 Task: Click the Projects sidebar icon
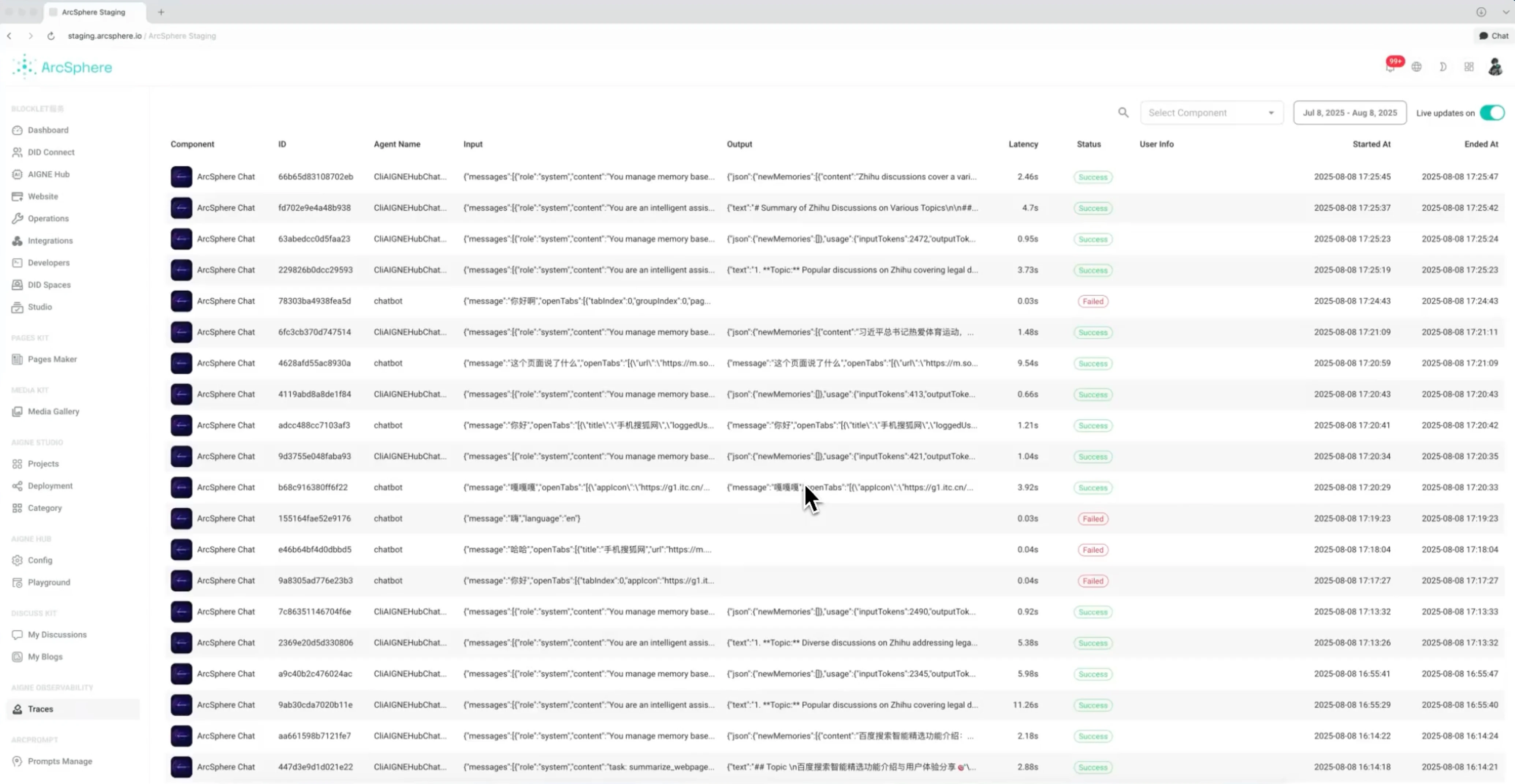[x=17, y=464]
